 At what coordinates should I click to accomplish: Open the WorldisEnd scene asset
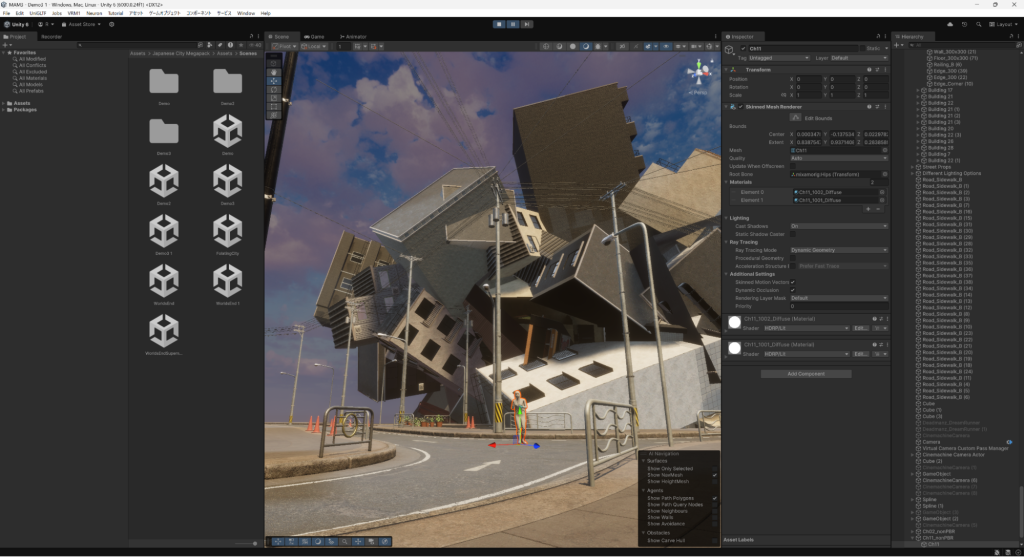pos(164,281)
